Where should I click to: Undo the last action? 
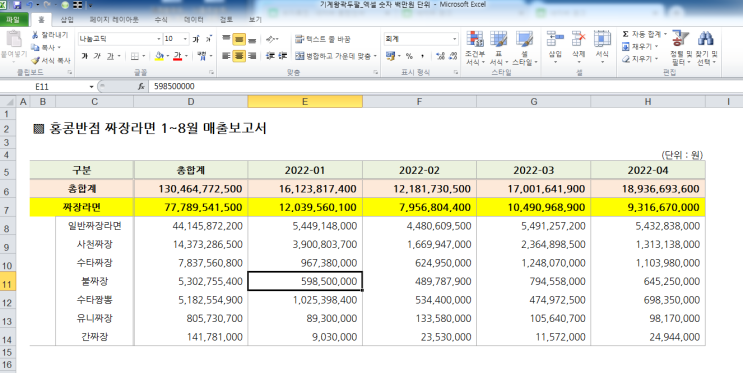point(30,5)
